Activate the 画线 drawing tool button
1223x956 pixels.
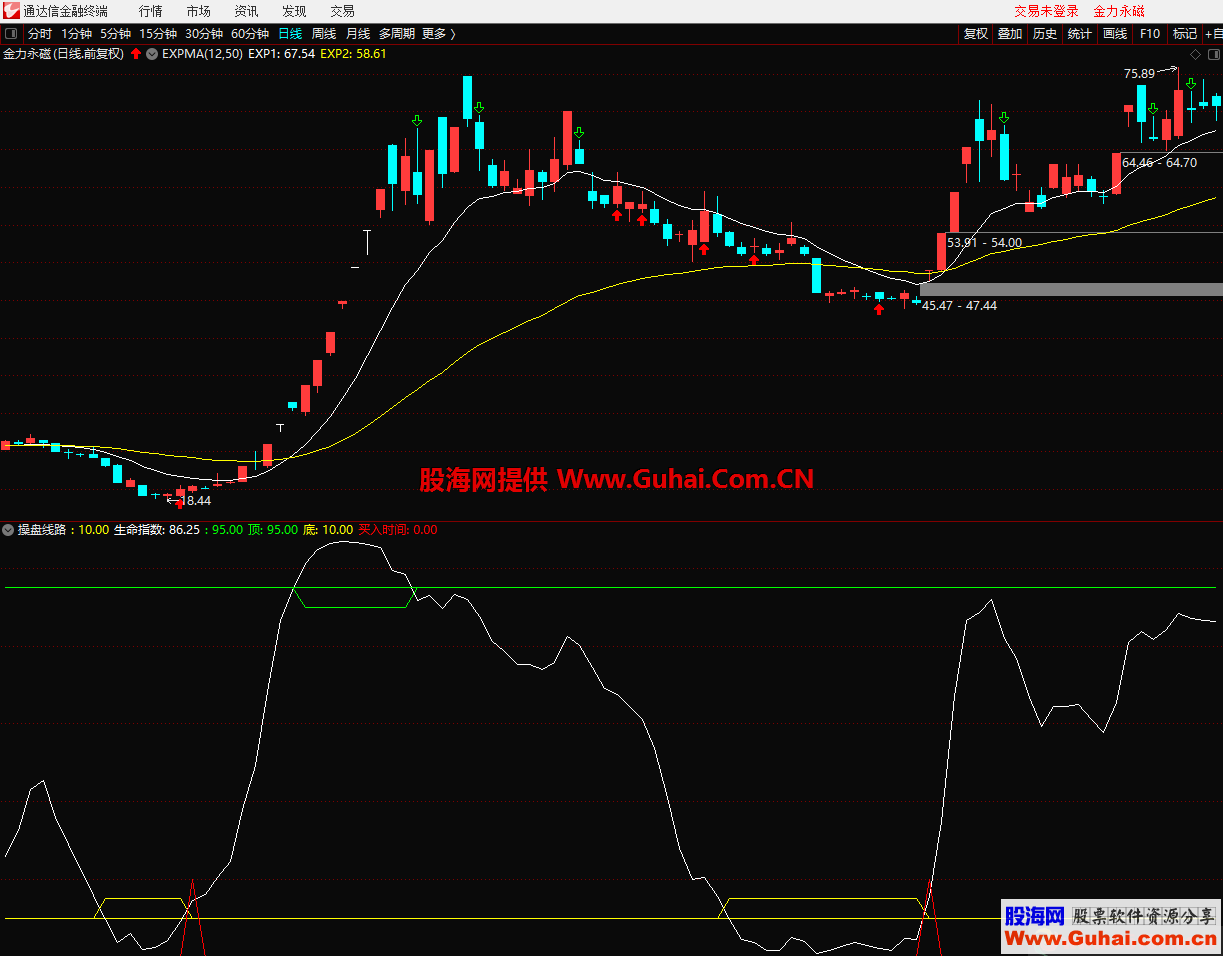1115,34
